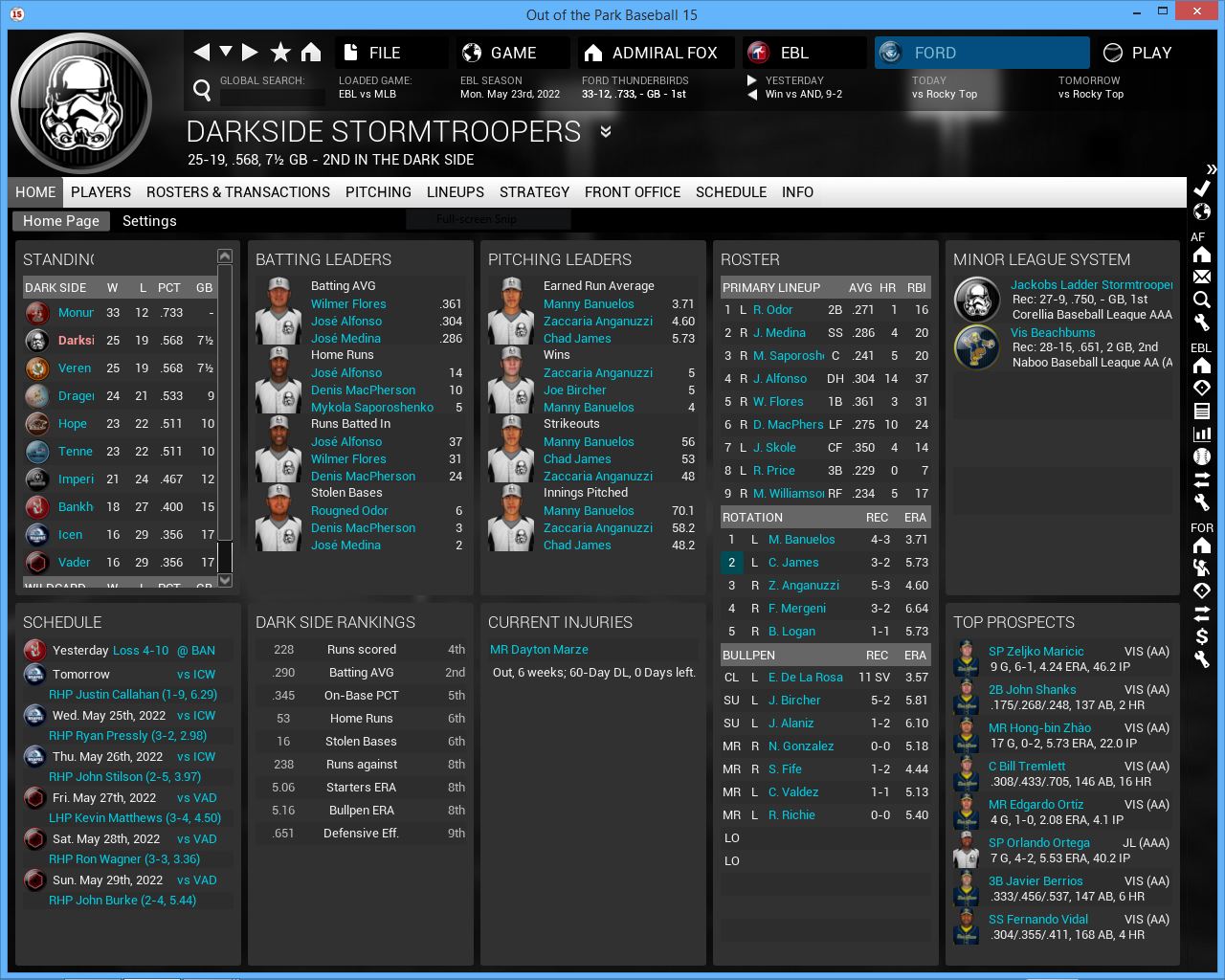The height and width of the screenshot is (980, 1225).
Task: Open the mail envelope icon in sidebar
Action: point(1202,277)
